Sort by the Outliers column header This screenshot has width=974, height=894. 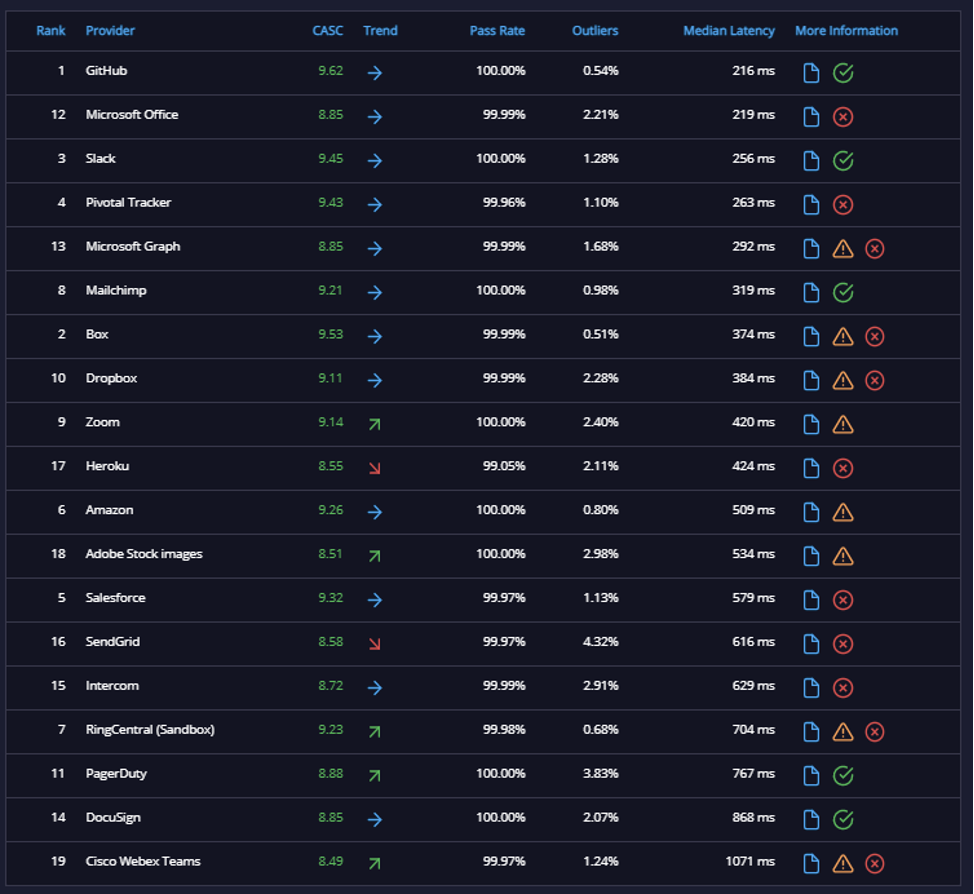click(595, 30)
